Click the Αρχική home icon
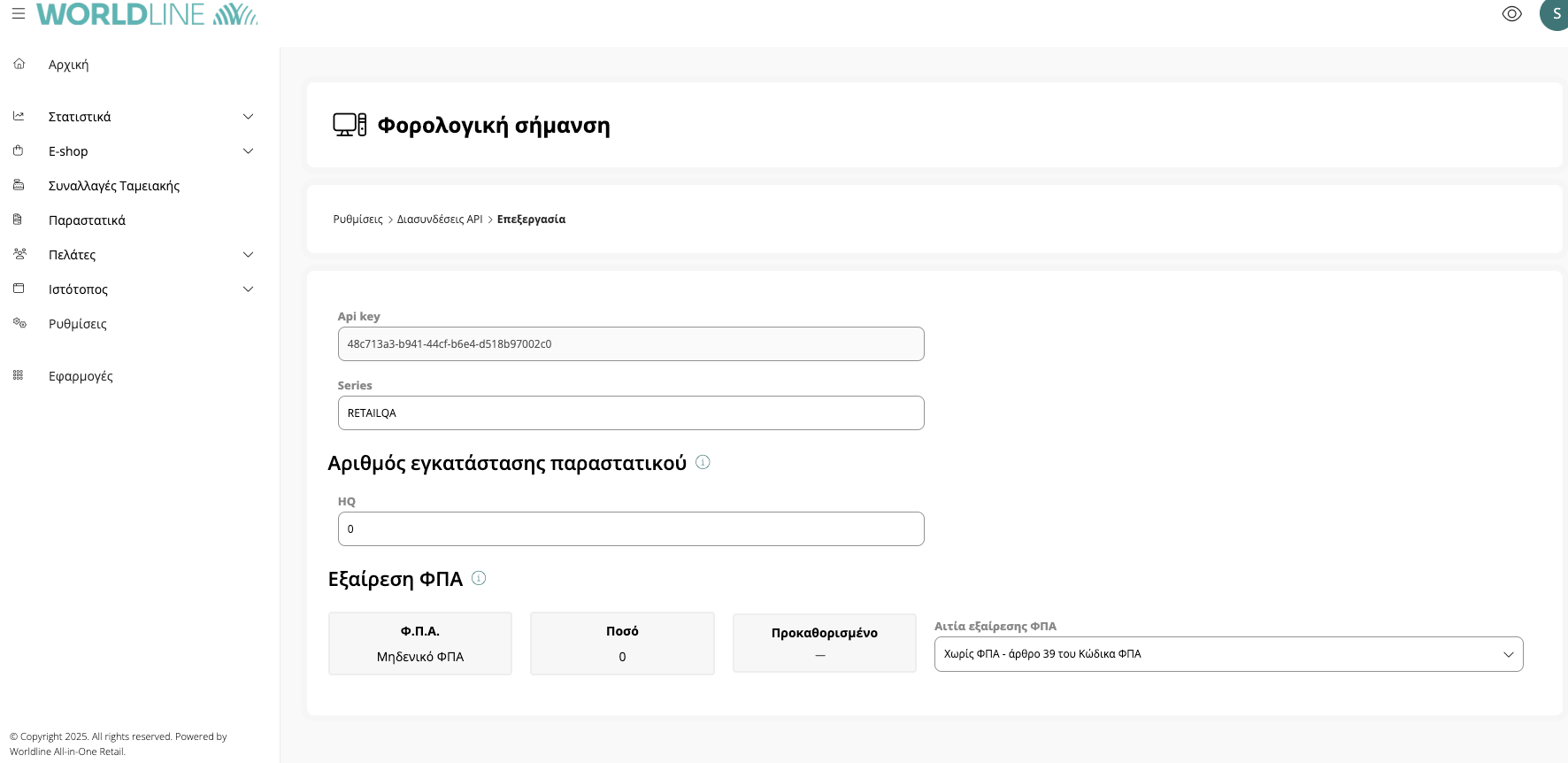The image size is (1568, 763). pos(19,64)
